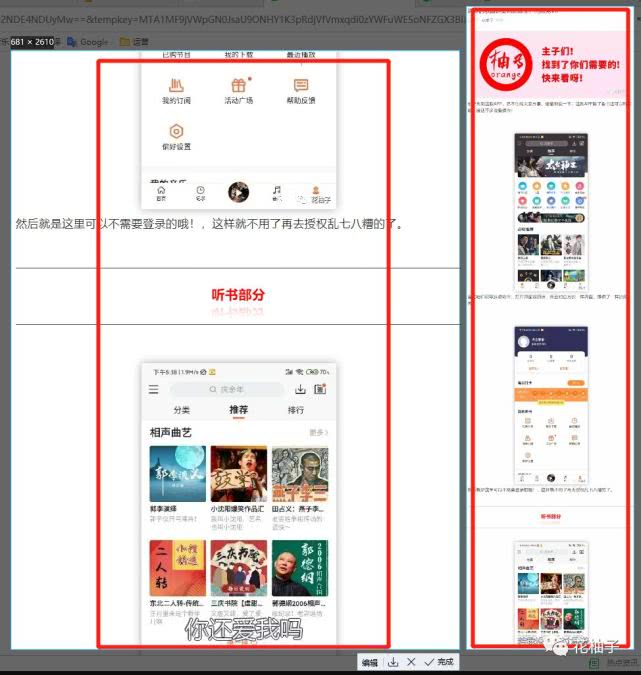The height and width of the screenshot is (675, 641).
Task: Click the red 听书部分 heading in article
Action: [238, 294]
